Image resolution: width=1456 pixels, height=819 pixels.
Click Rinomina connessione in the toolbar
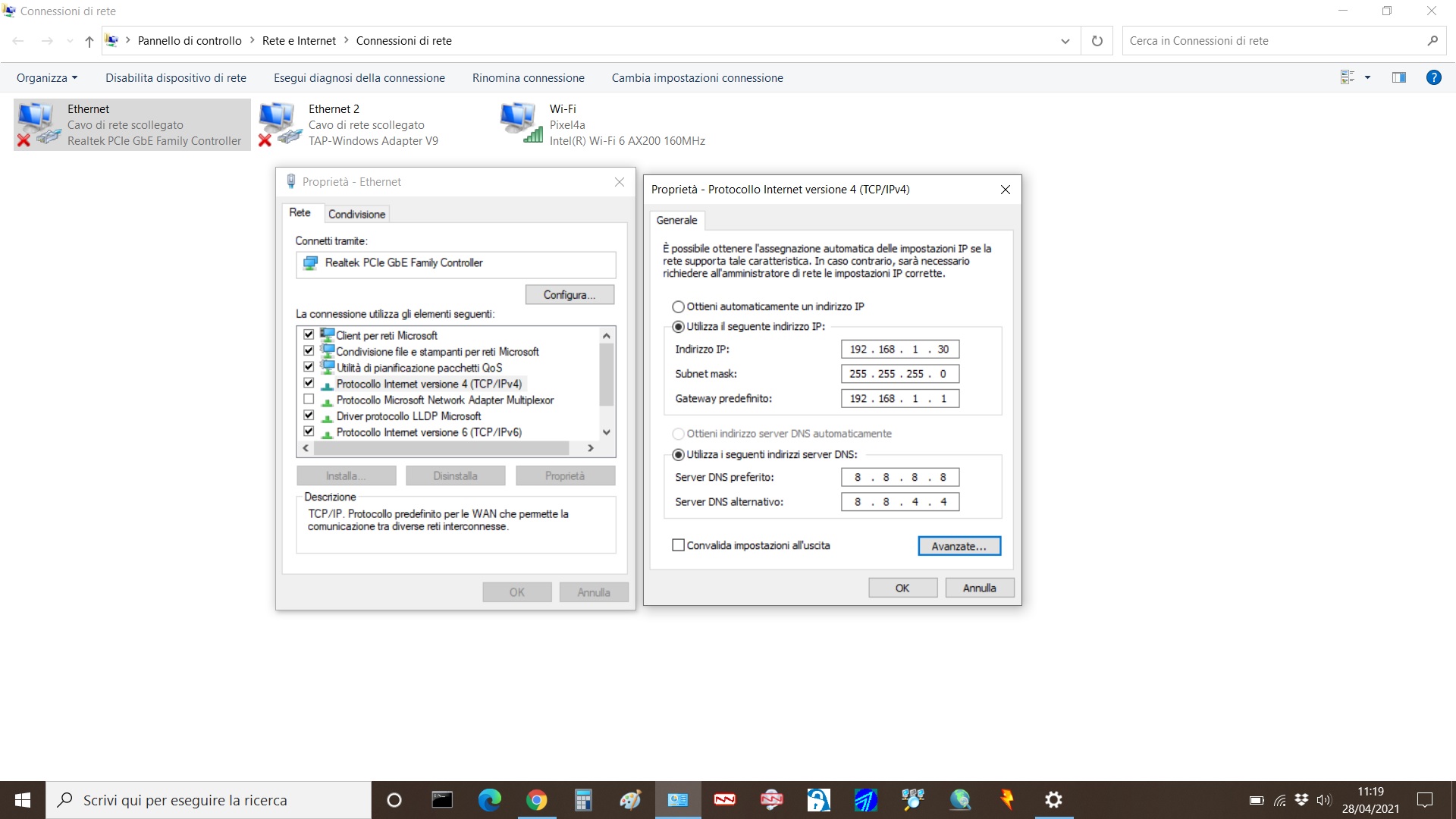click(x=528, y=77)
